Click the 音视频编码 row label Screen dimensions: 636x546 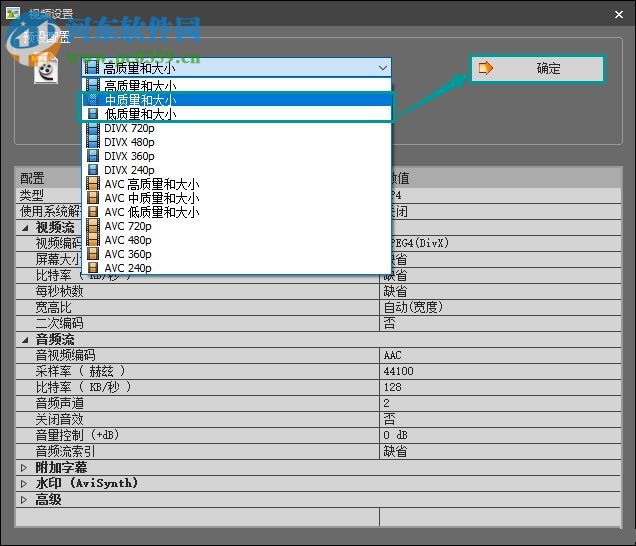65,355
